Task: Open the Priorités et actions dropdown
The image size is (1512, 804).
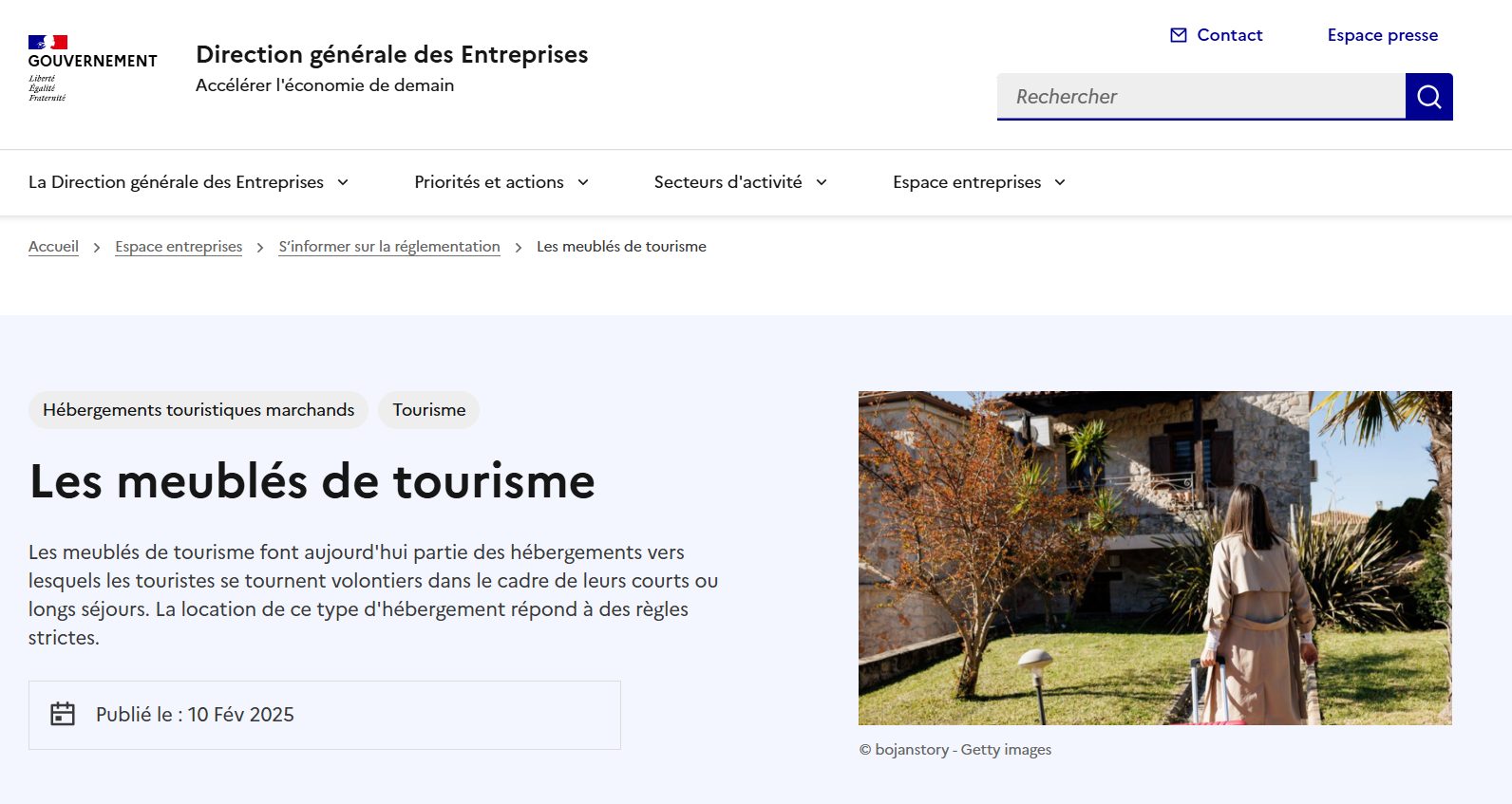Action: point(501,182)
